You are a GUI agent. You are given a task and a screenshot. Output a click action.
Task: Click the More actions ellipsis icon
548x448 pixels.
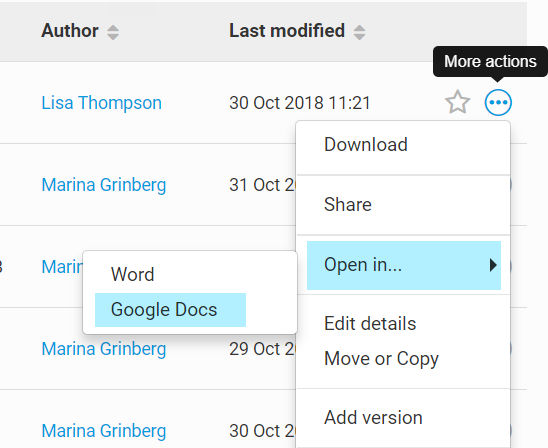click(x=498, y=102)
